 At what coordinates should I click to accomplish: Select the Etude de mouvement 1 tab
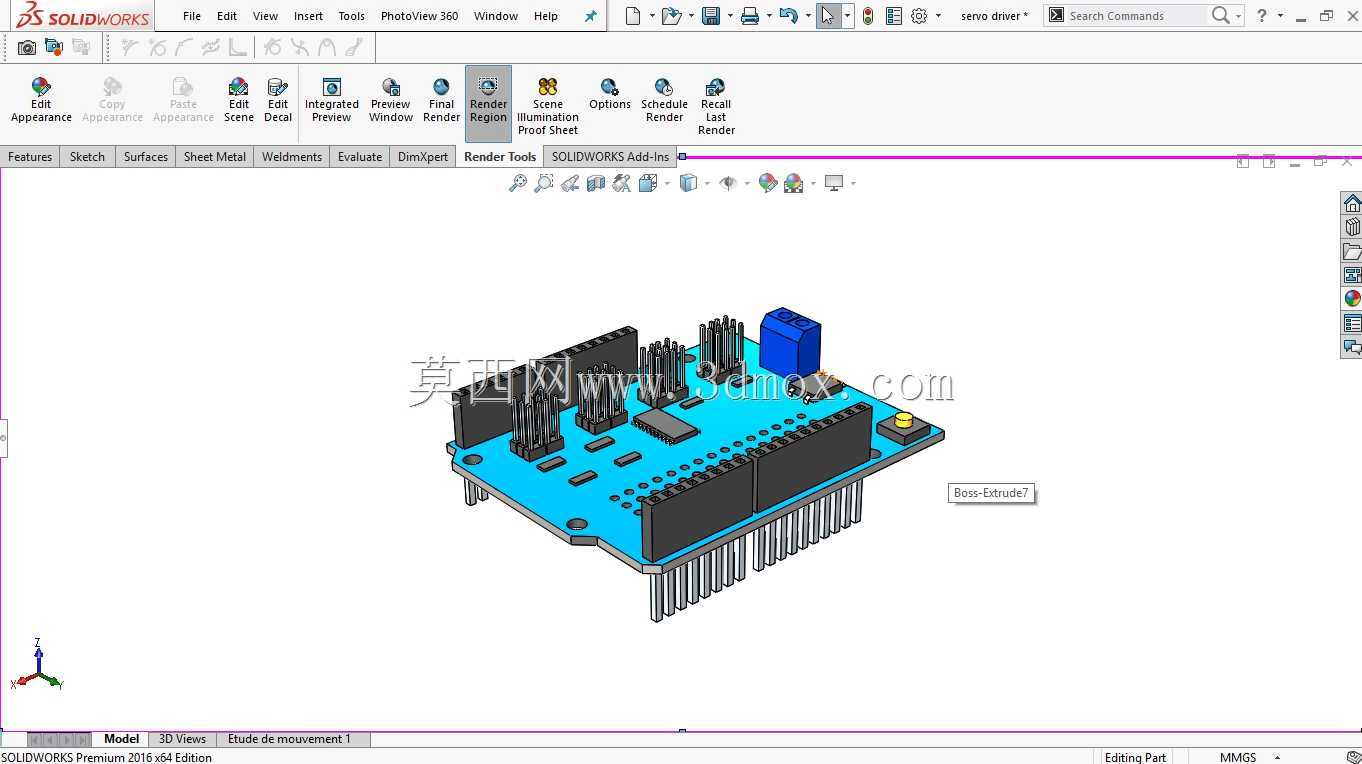tap(289, 739)
